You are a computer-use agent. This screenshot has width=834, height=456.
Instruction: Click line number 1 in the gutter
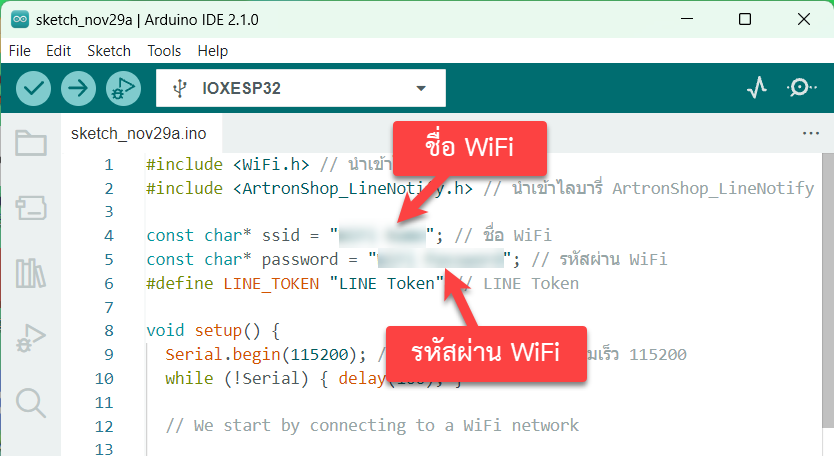(x=109, y=164)
